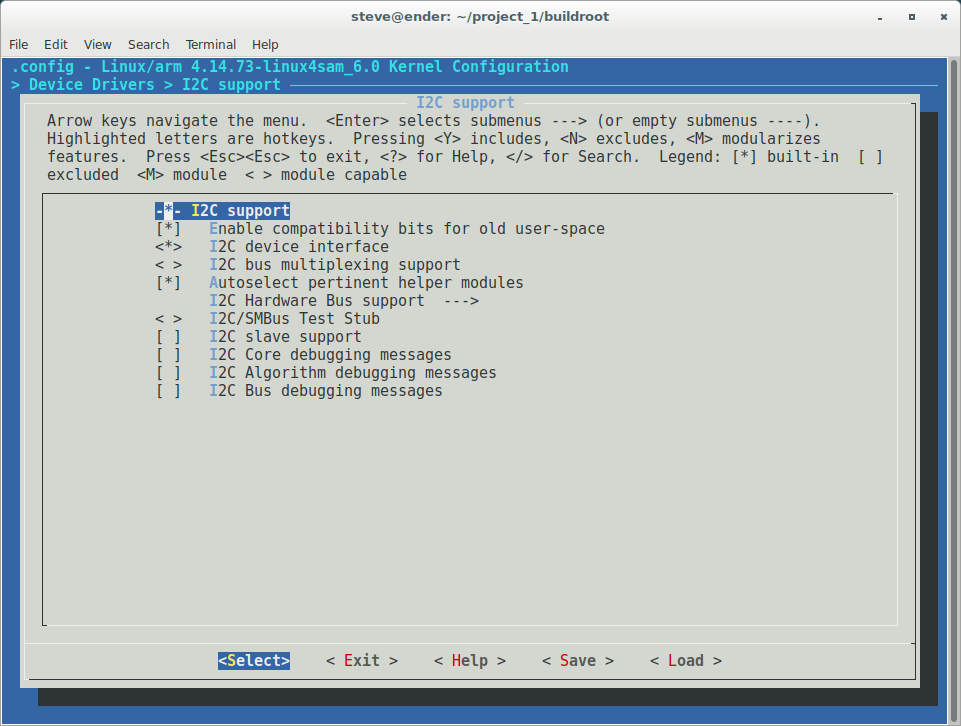Image resolution: width=961 pixels, height=726 pixels.
Task: Load a configuration using the Load button
Action: tap(684, 660)
